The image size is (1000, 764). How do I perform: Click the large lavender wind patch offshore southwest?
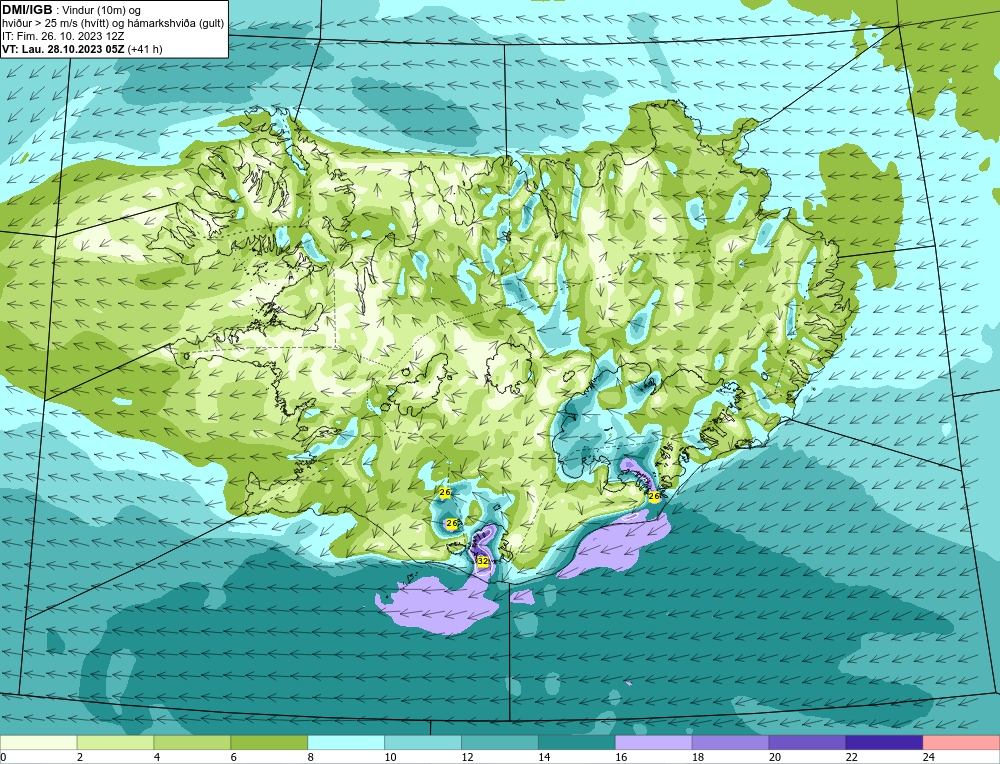click(440, 606)
